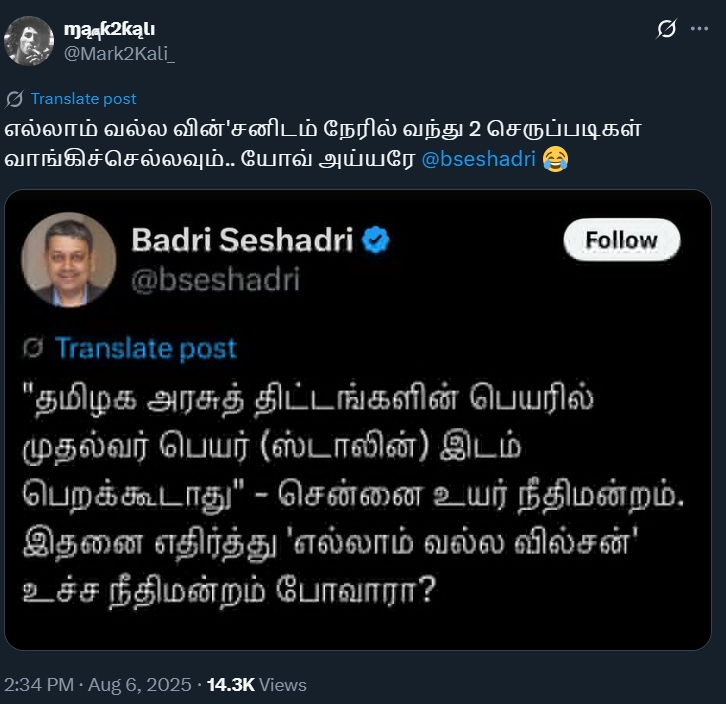Click the 14.3K Views count
Screen dimensions: 726x704
coord(256,685)
